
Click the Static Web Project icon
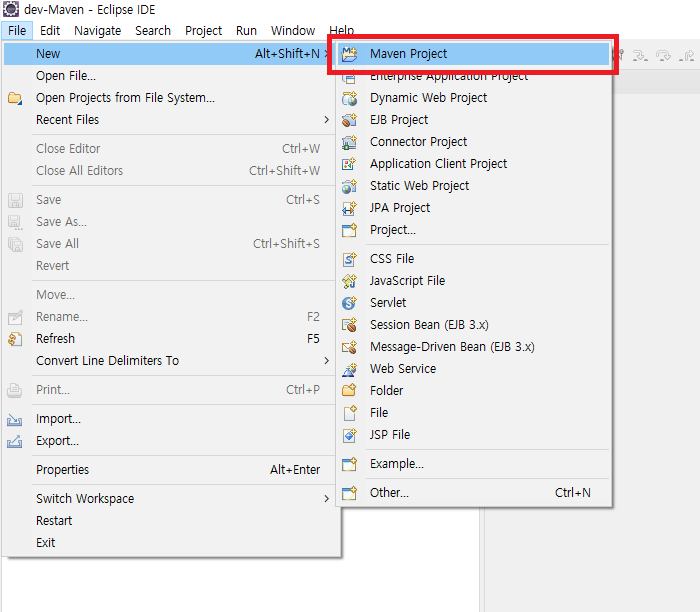pos(349,186)
